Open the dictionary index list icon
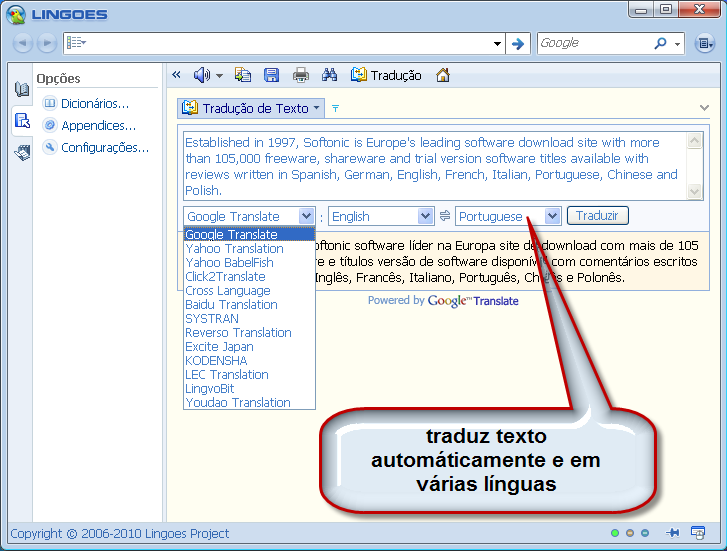 click(76, 43)
